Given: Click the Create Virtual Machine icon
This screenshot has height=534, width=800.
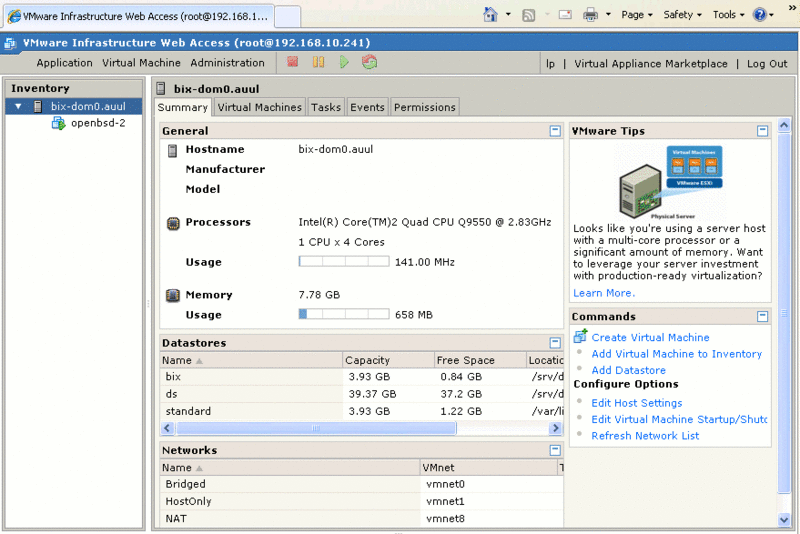Looking at the screenshot, I should click(x=580, y=336).
